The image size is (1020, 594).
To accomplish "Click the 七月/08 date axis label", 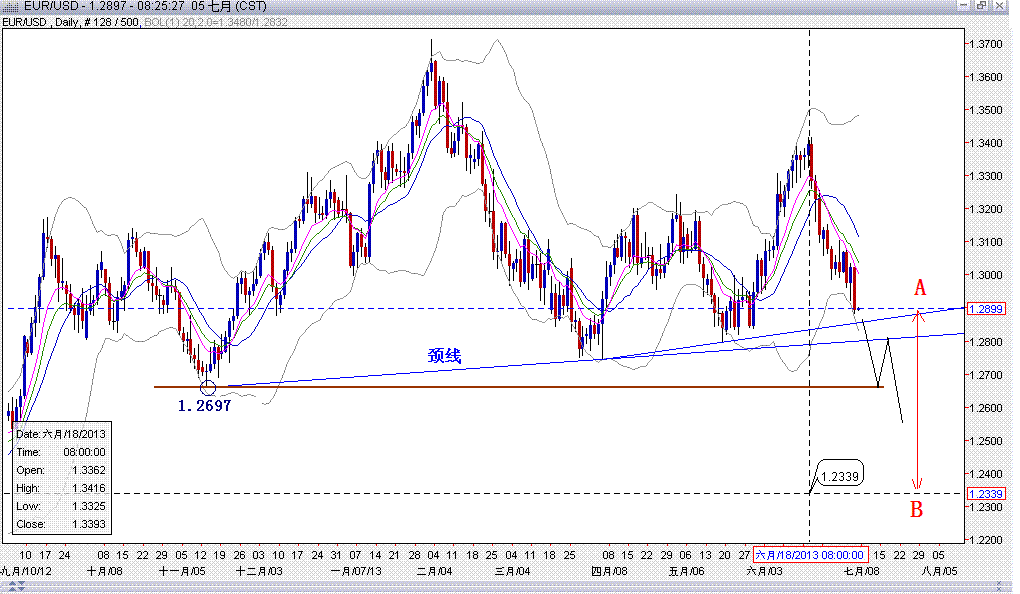I will tap(861, 571).
